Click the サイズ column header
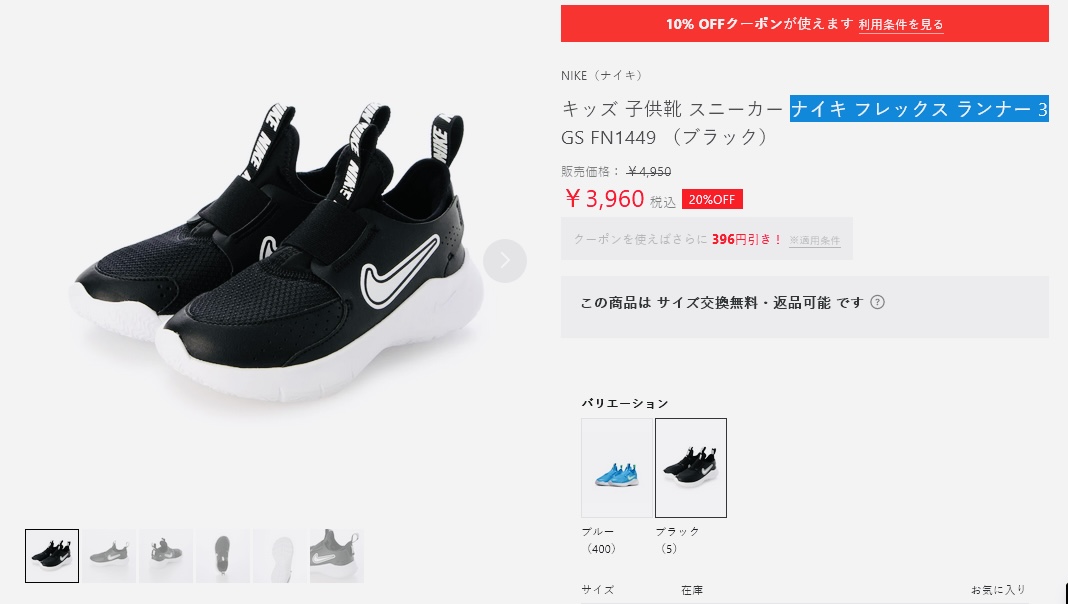The image size is (1068, 604). (597, 590)
